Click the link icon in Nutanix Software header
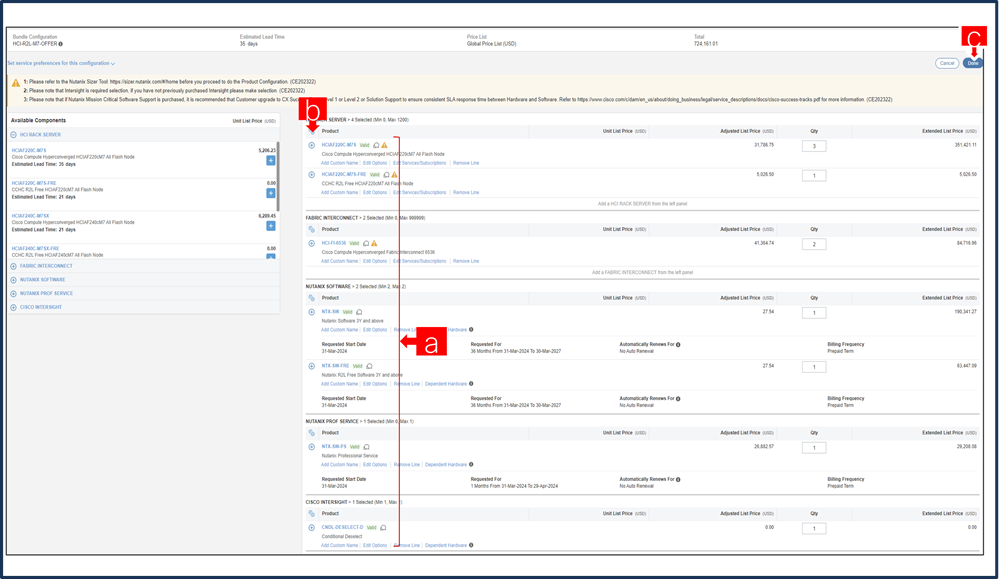999x579 pixels. pos(312,298)
